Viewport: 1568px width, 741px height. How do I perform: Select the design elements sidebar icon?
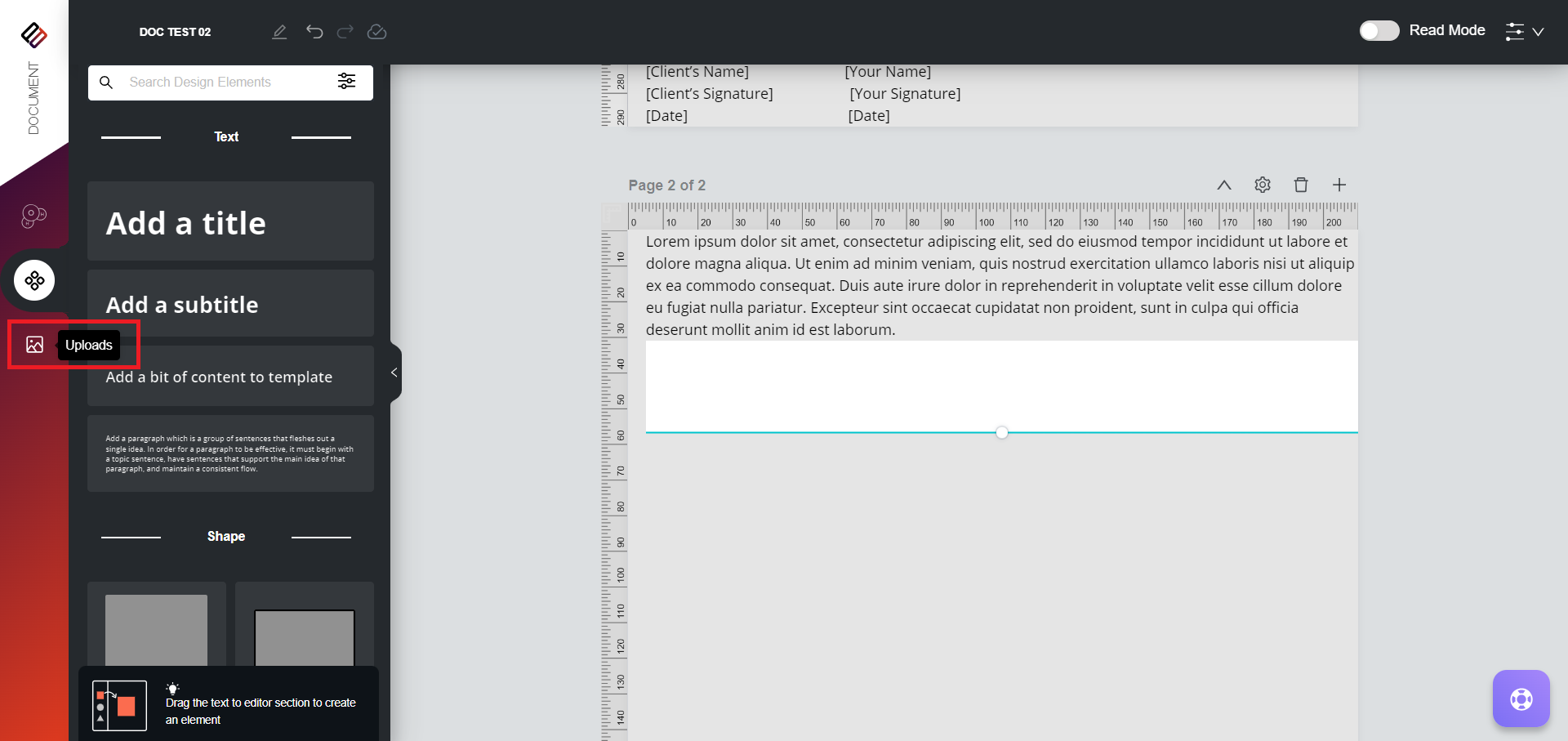click(x=34, y=281)
